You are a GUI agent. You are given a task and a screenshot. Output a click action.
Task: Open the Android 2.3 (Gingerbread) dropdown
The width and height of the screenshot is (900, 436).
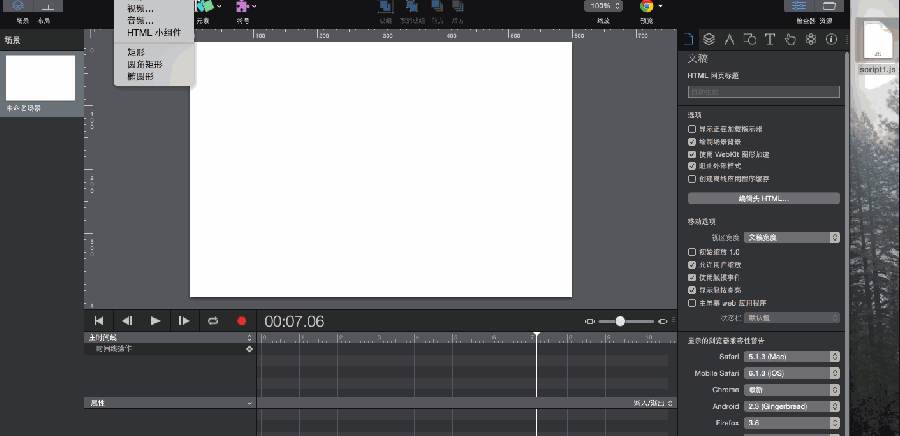click(792, 407)
